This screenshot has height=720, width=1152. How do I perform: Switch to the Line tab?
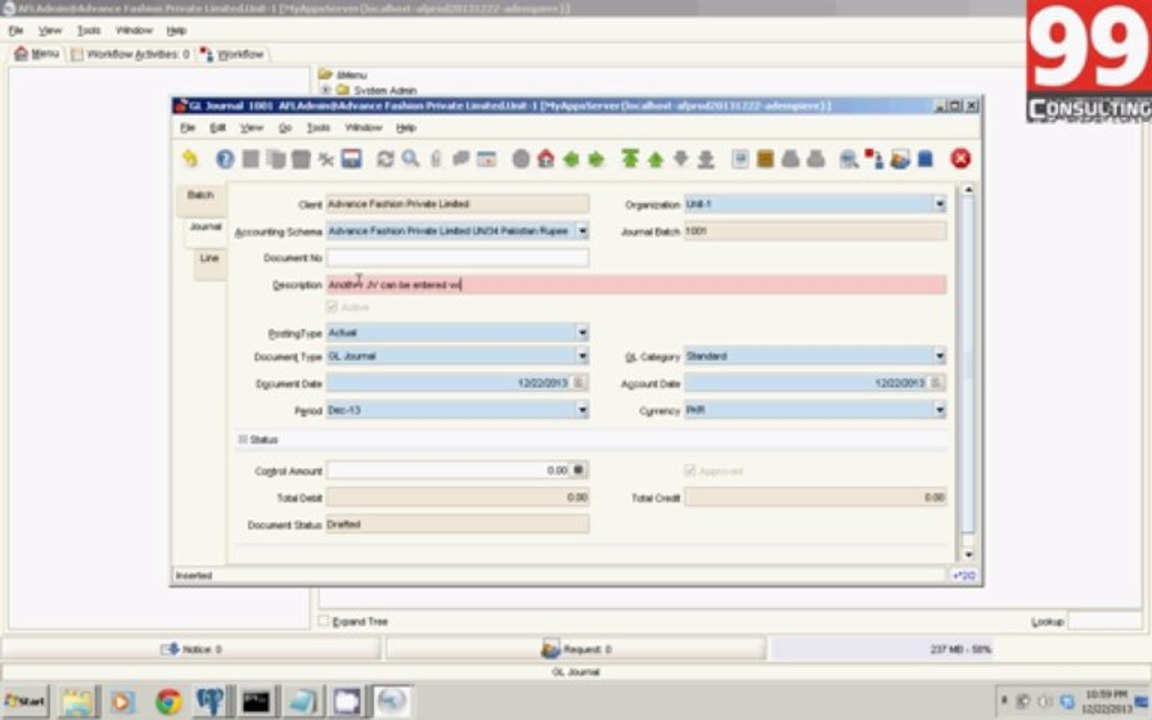(209, 258)
